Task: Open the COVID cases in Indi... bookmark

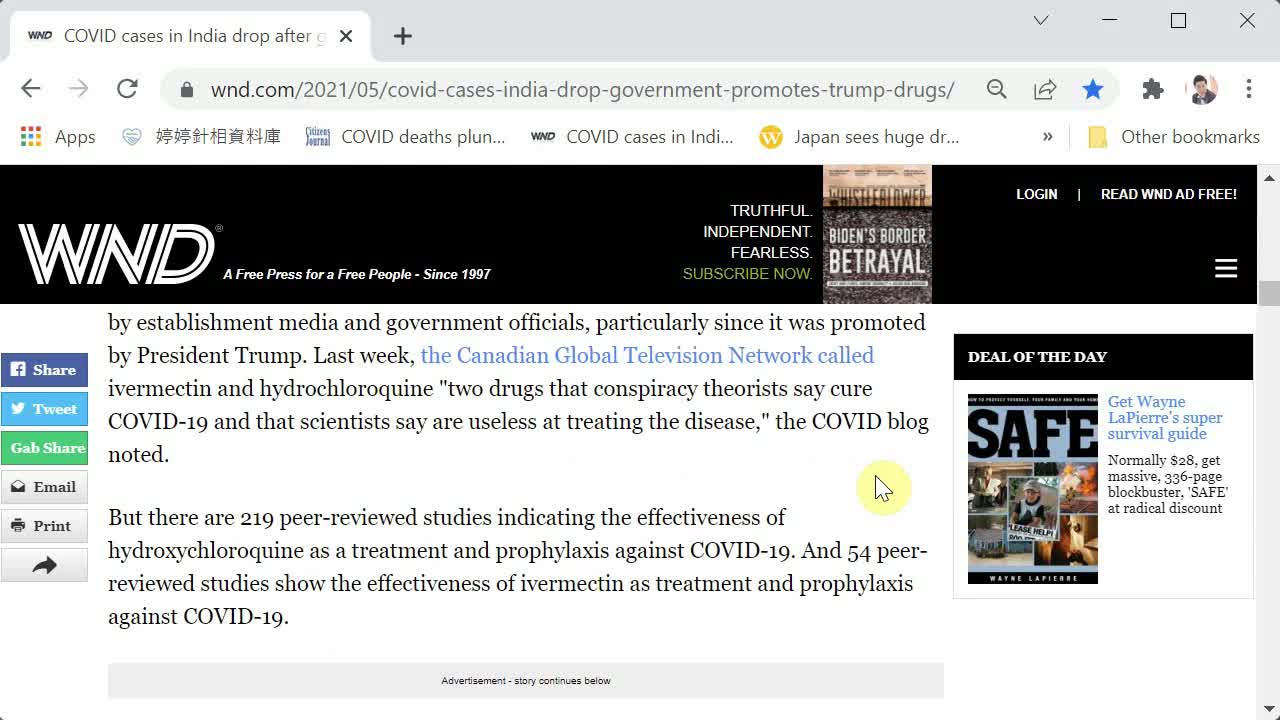Action: [x=632, y=137]
